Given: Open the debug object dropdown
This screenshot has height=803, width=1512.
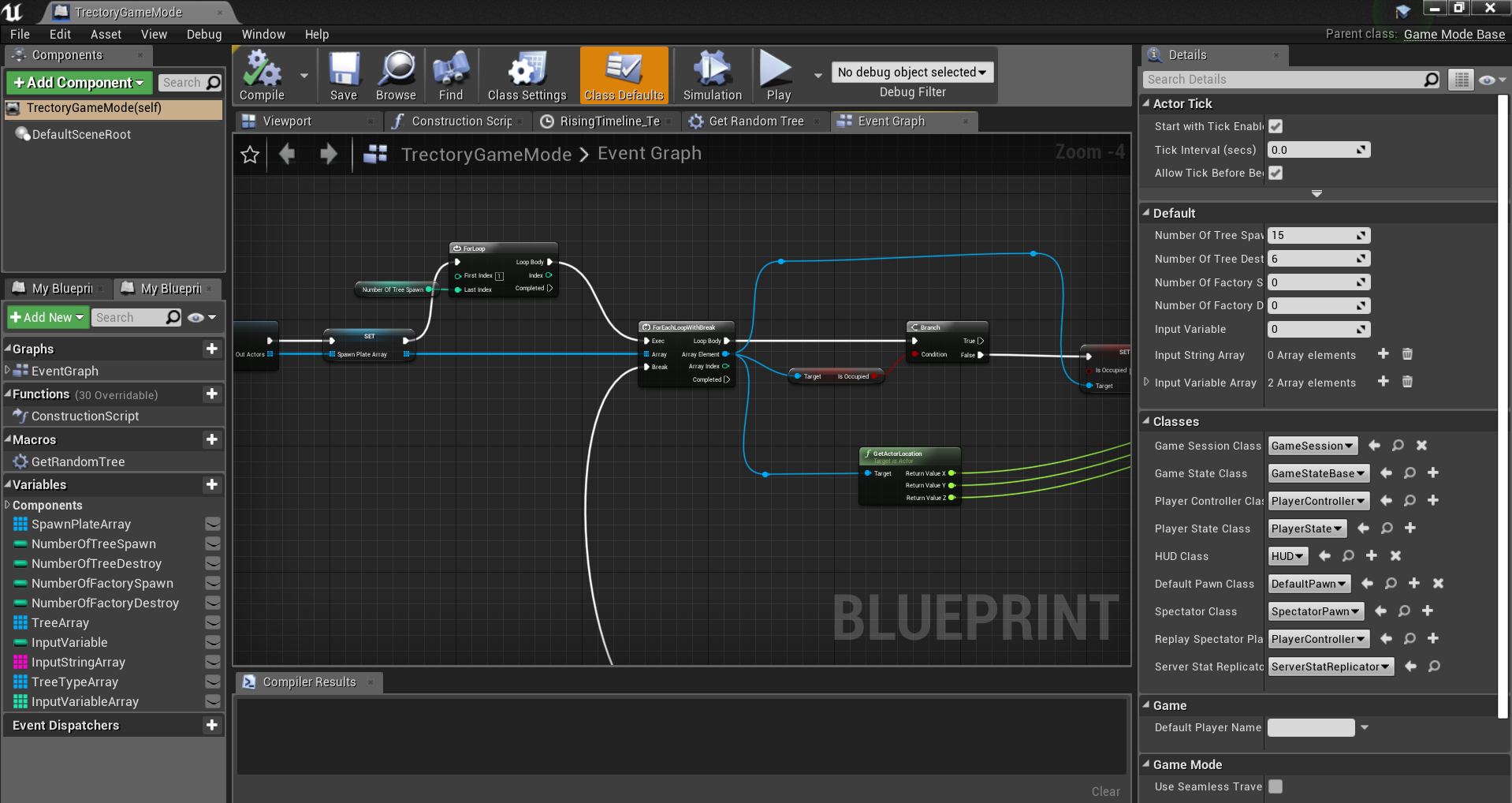Looking at the screenshot, I should (912, 72).
